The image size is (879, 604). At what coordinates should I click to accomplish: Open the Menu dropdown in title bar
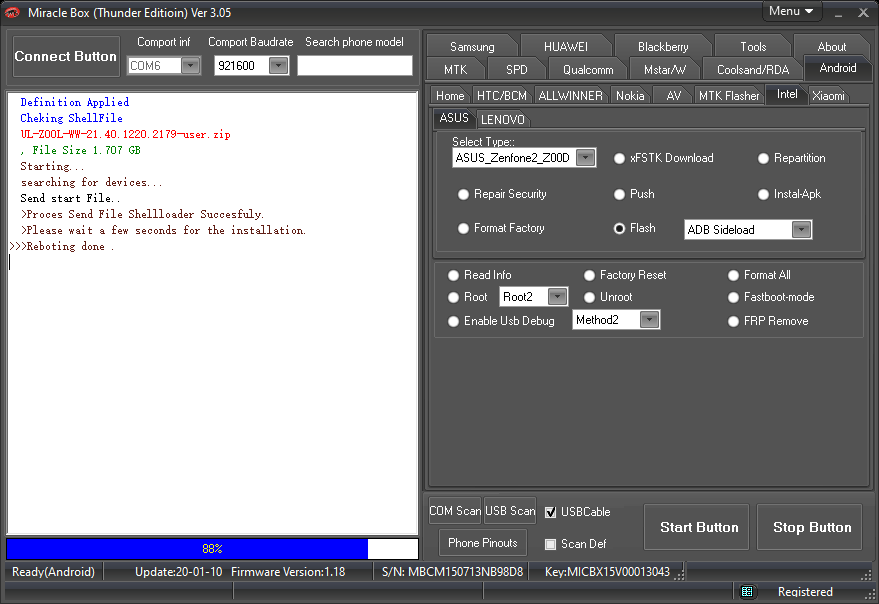click(792, 11)
